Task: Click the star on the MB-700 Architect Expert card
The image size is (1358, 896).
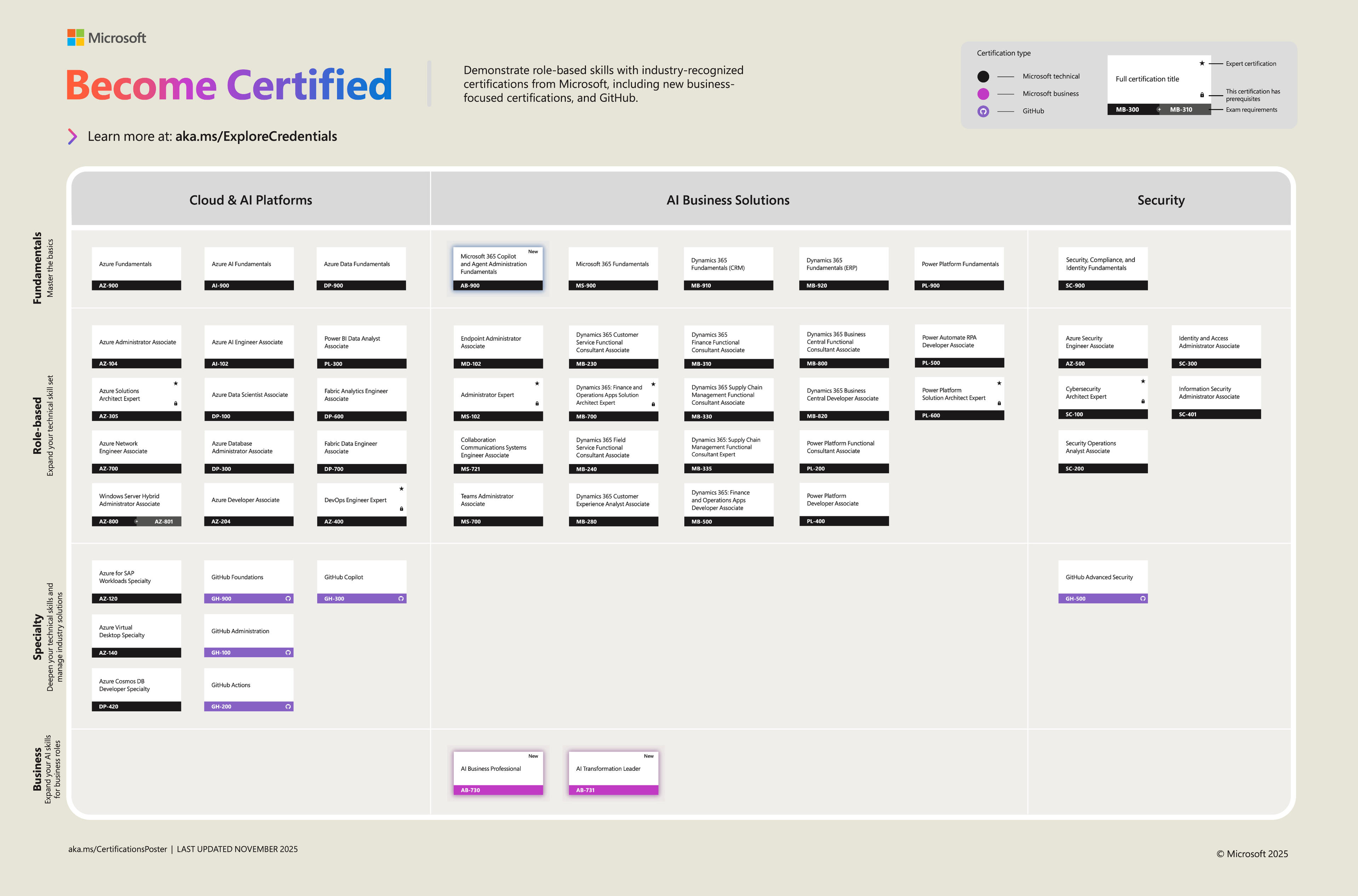Action: click(653, 384)
